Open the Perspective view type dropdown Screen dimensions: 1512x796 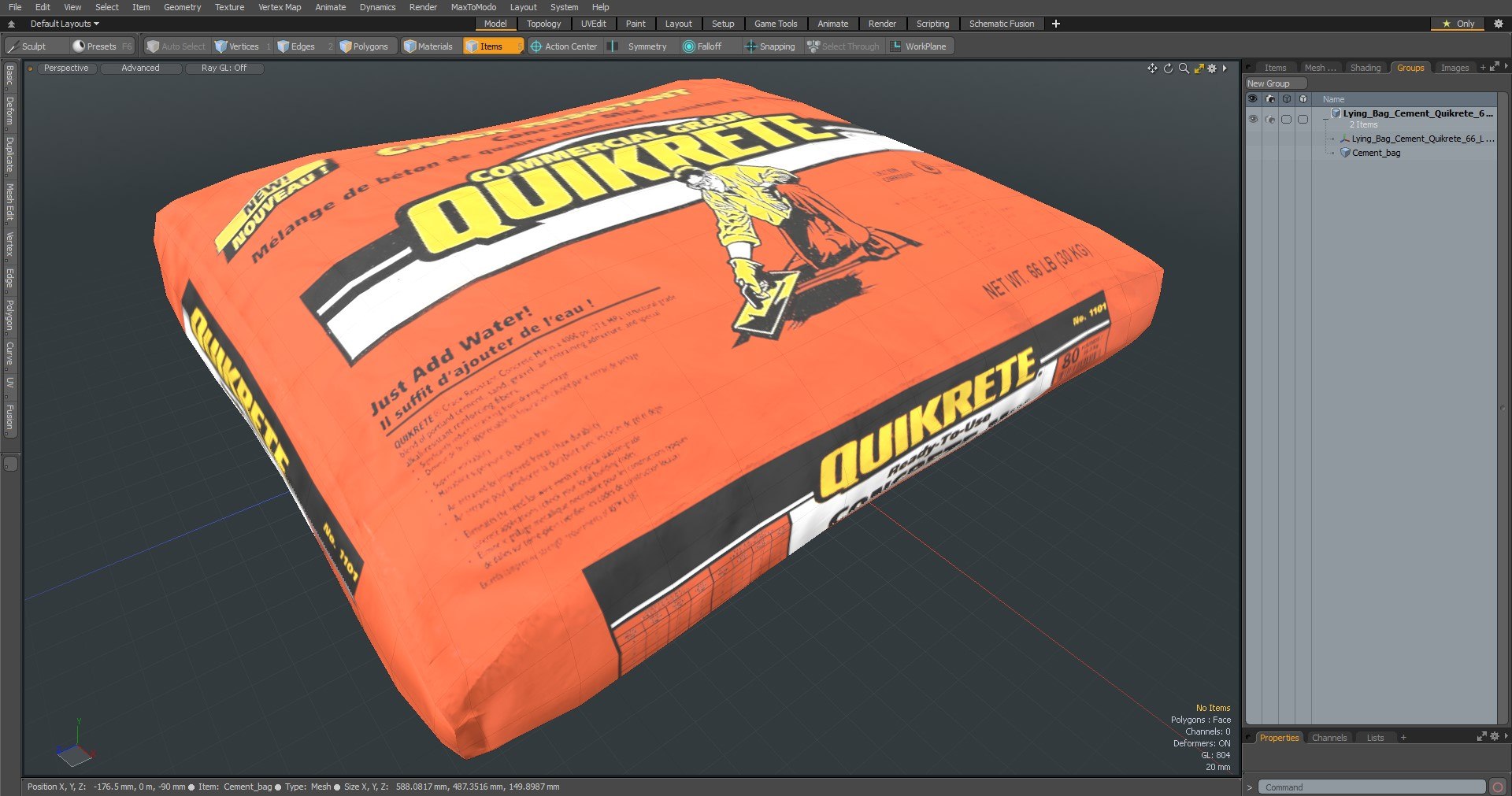tap(66, 68)
